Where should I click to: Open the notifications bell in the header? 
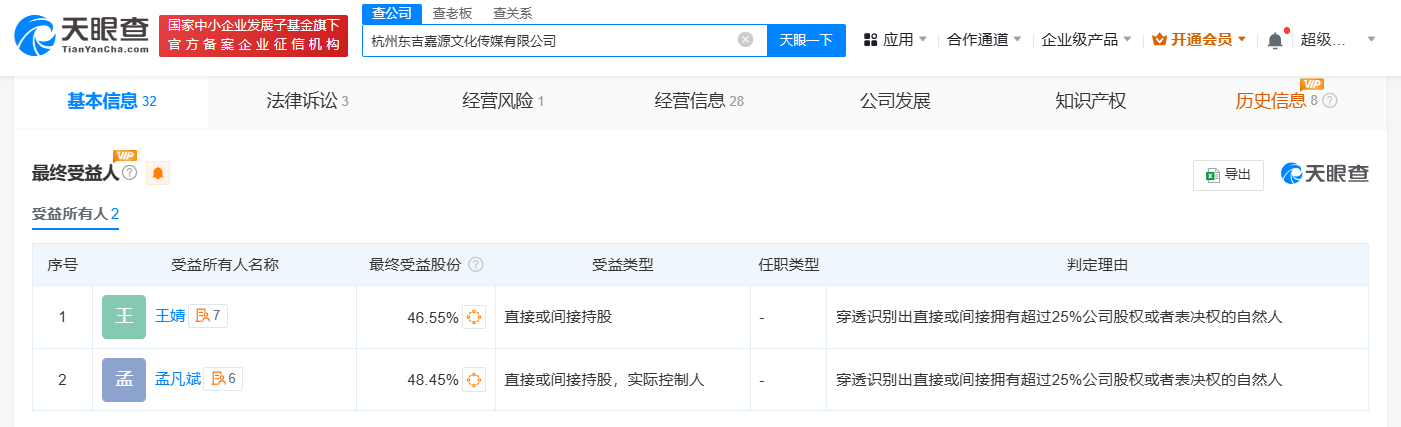click(1274, 40)
